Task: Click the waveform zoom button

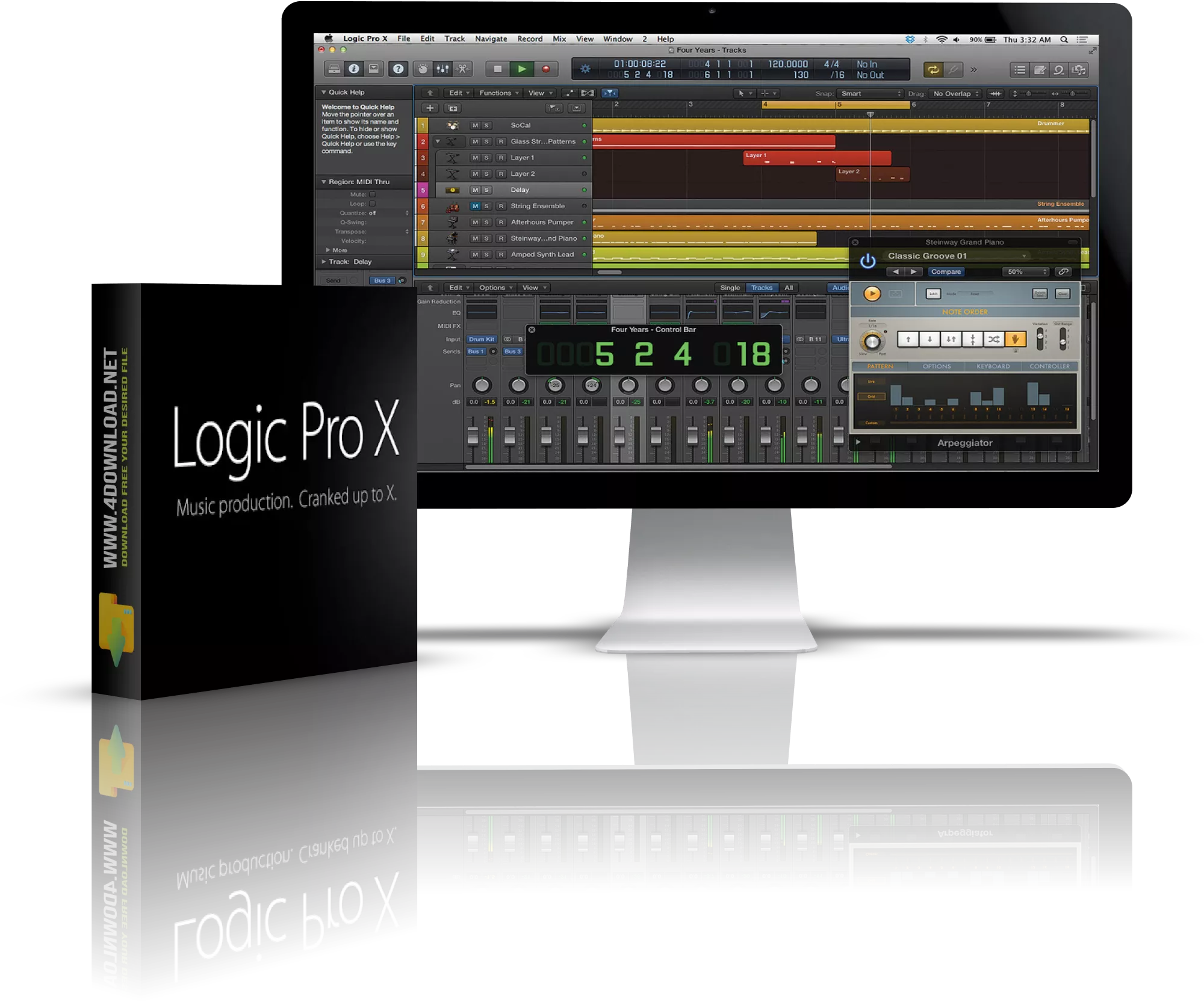Action: [995, 93]
